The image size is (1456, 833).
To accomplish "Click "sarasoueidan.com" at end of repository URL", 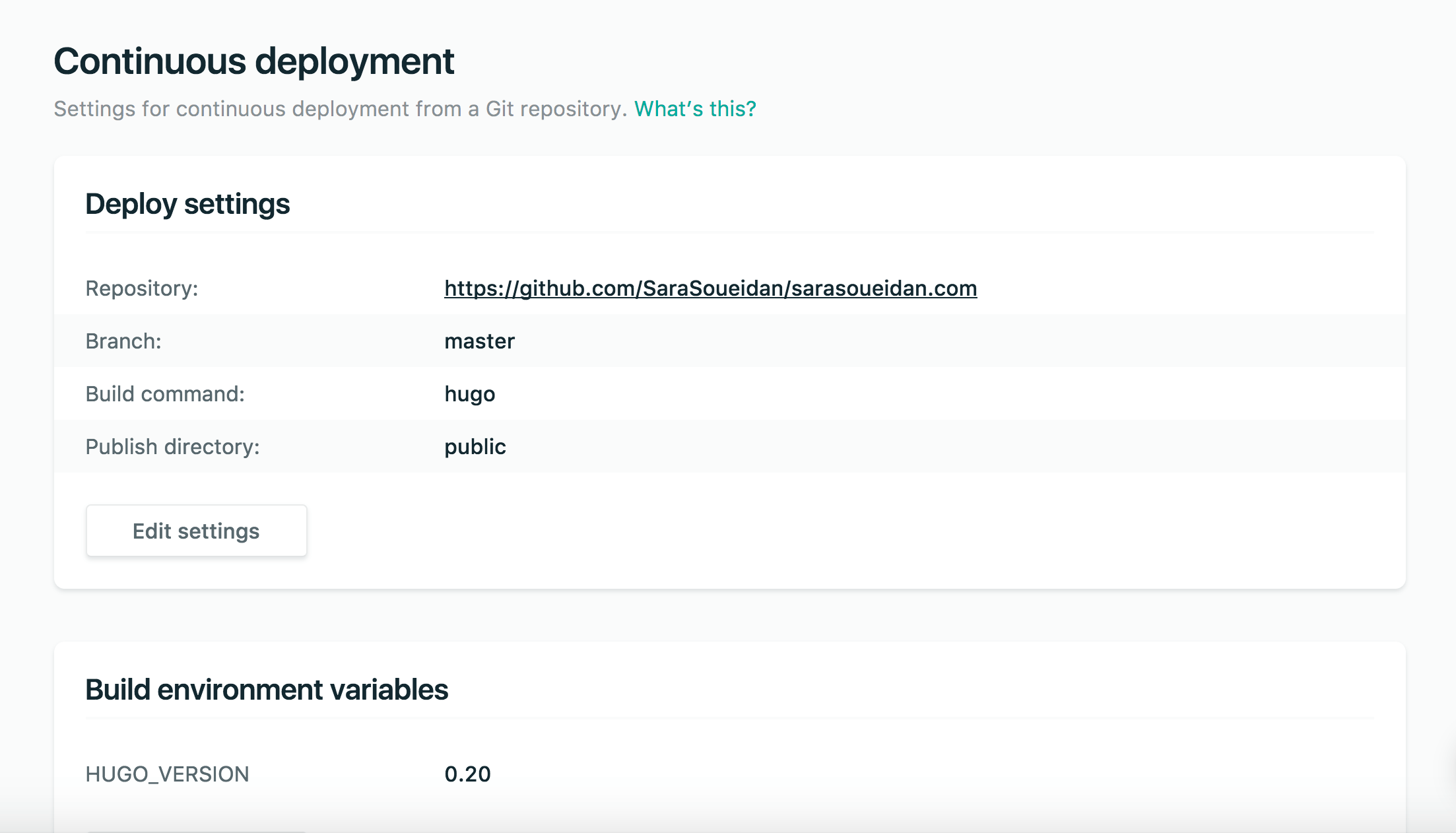I will (x=884, y=288).
